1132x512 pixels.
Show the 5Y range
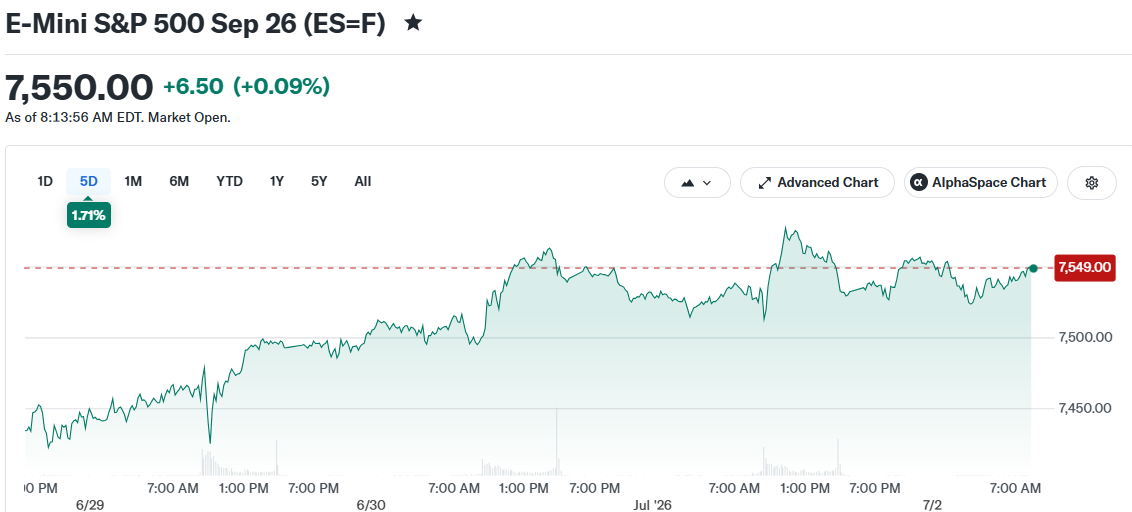click(319, 181)
